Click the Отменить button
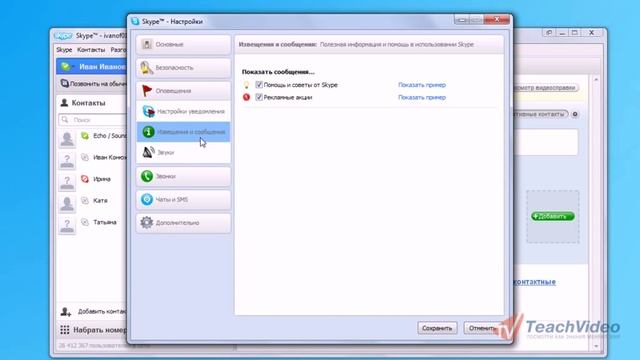Viewport: 640px width, 360px height. point(483,328)
